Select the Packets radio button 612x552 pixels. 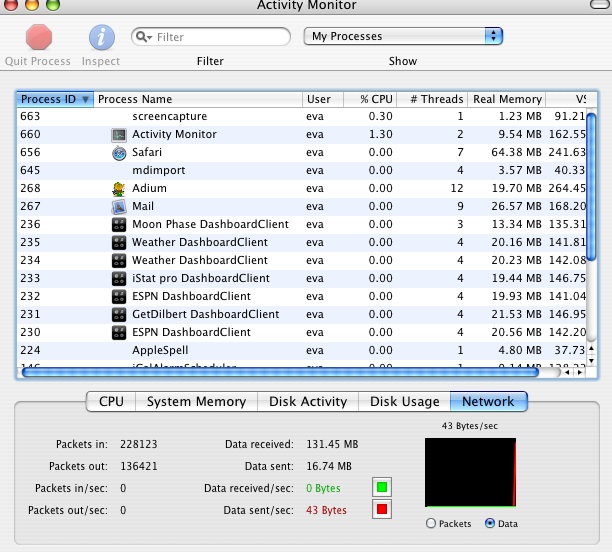point(431,523)
